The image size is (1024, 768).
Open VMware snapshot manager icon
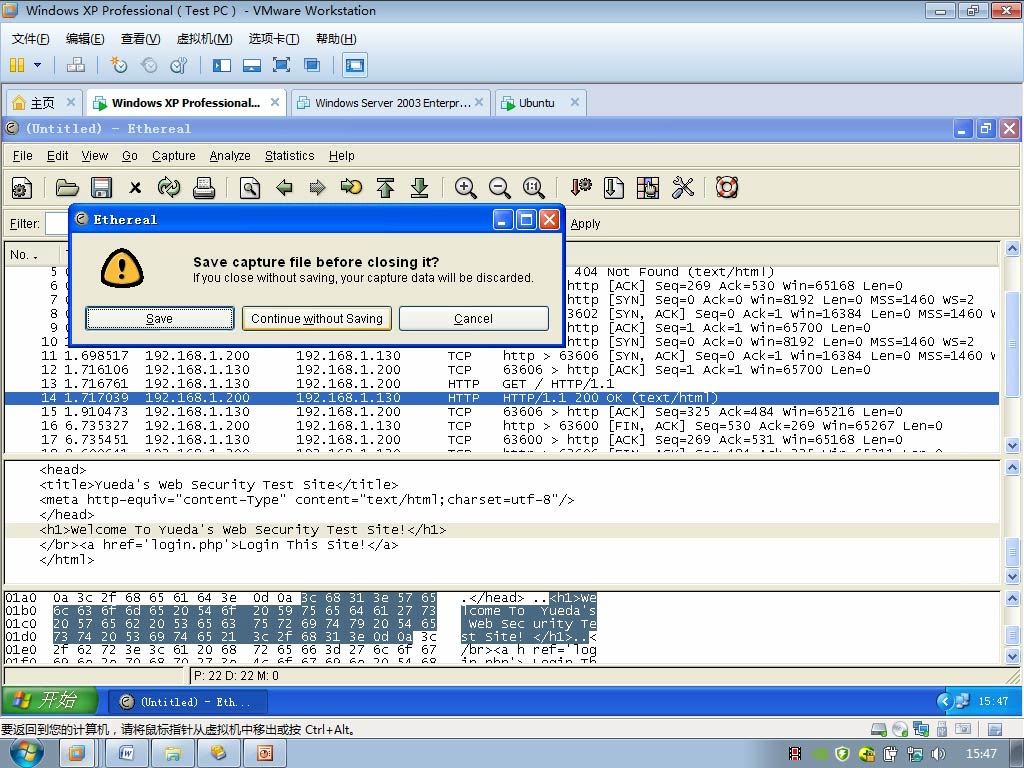point(178,65)
